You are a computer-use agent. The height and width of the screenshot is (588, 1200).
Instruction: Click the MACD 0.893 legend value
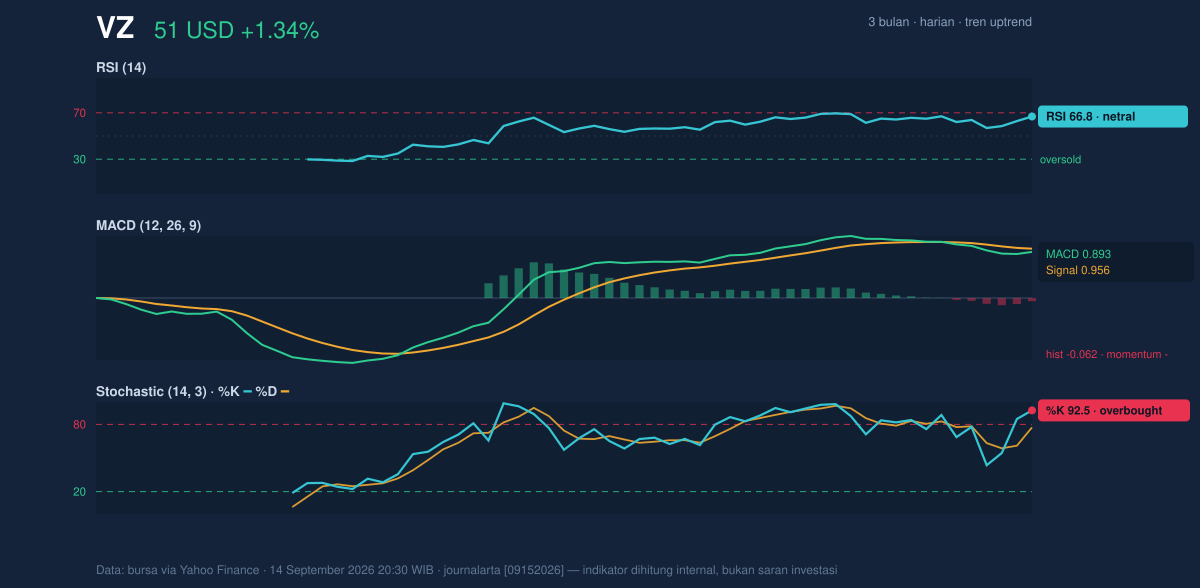1078,254
